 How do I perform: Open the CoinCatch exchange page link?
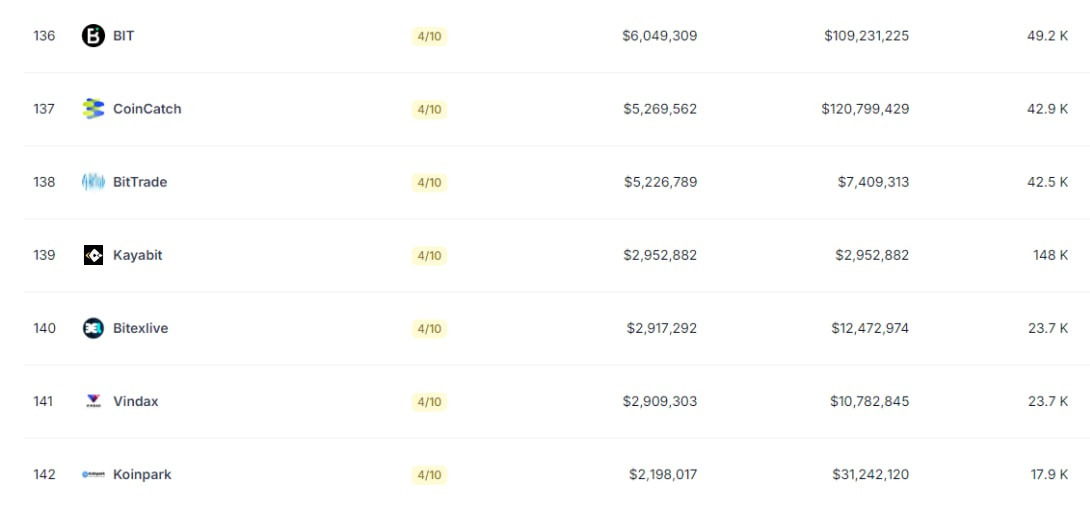point(147,109)
